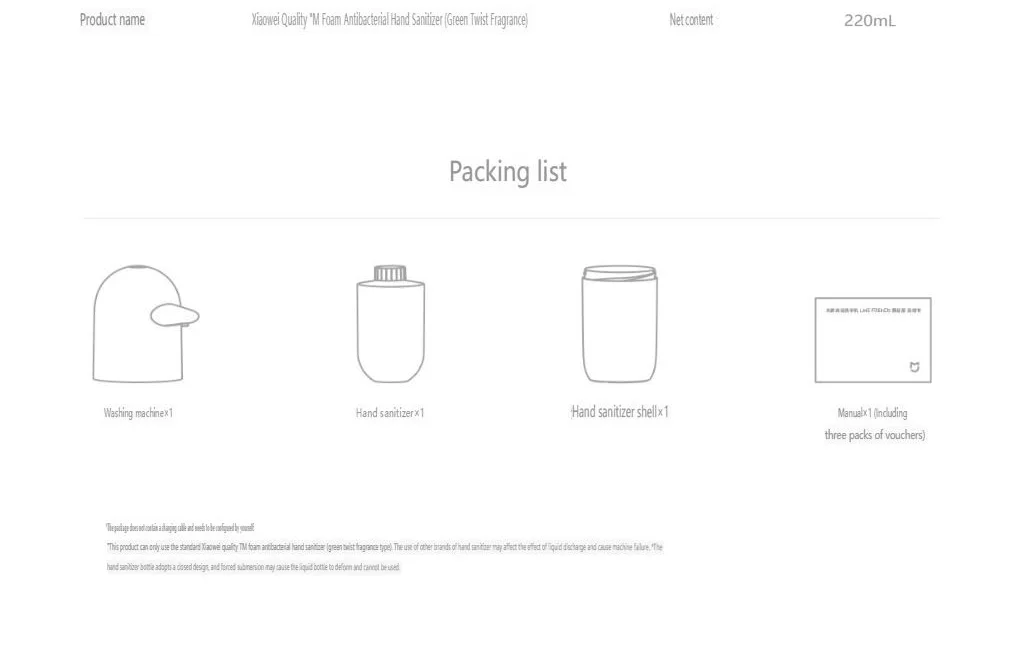Click the '220mL' value

(870, 21)
